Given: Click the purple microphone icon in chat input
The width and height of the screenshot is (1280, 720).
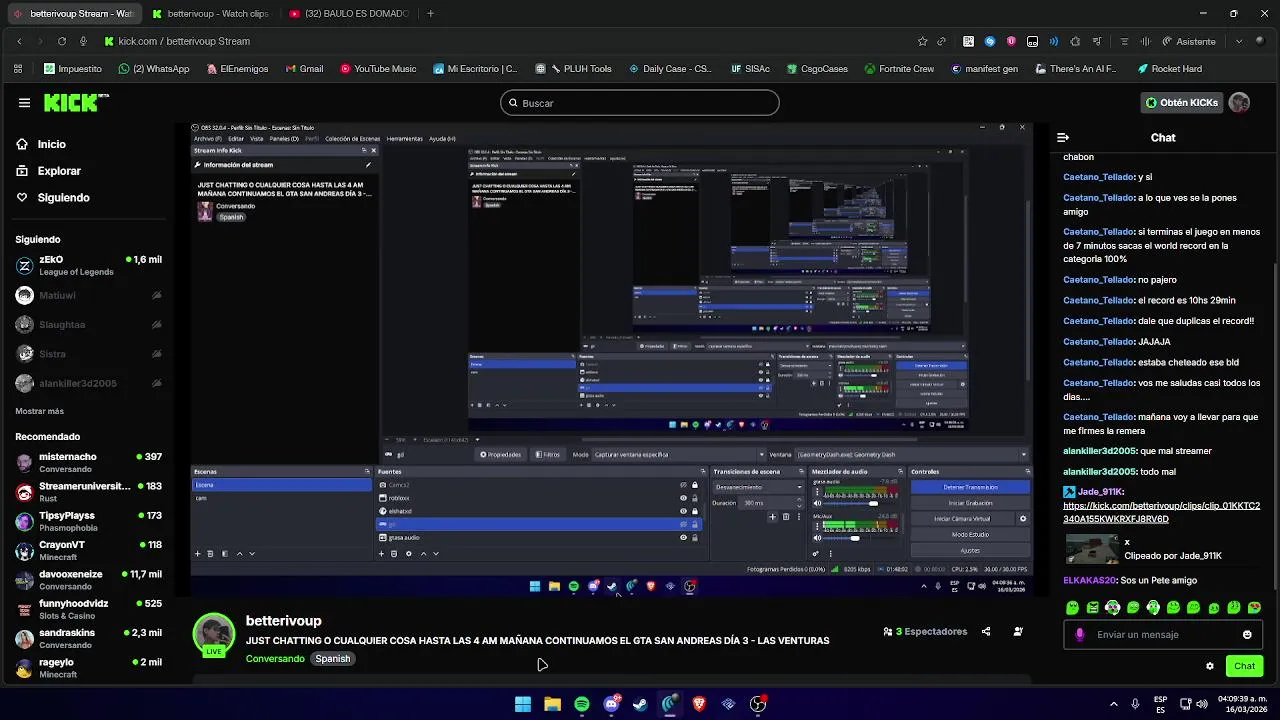Looking at the screenshot, I should tap(1080, 635).
